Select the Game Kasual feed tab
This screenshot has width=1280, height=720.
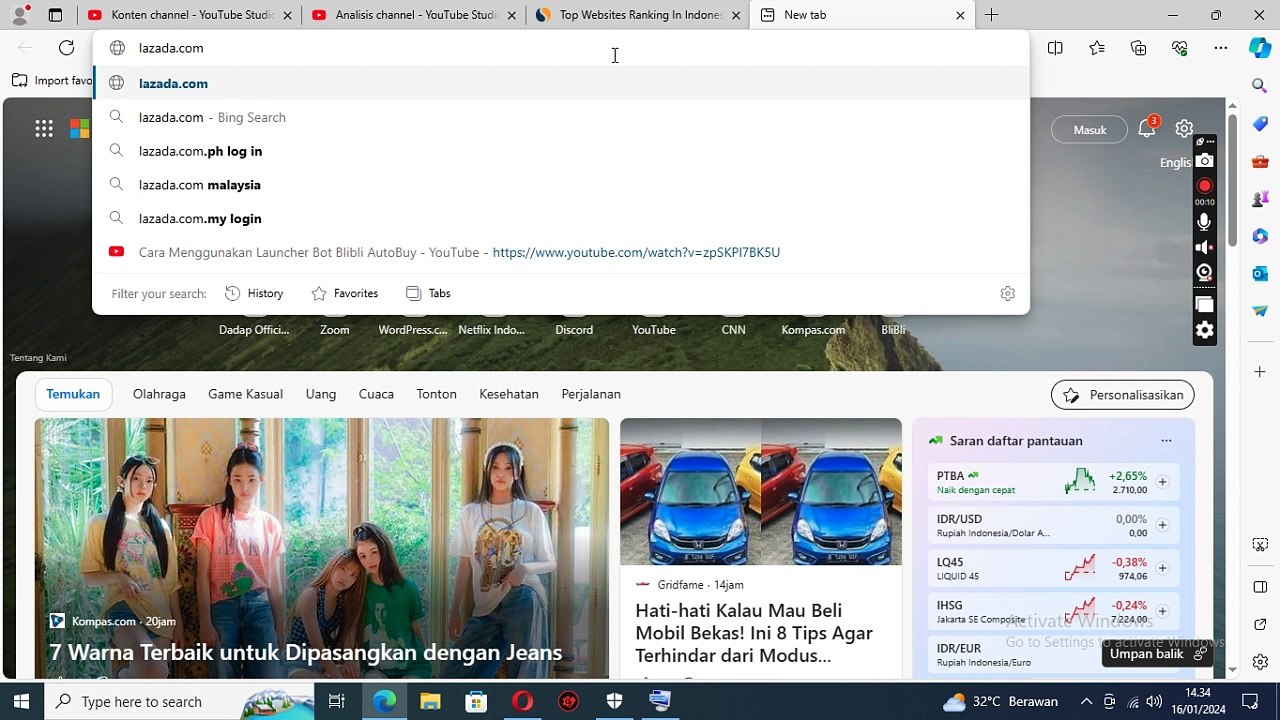coord(245,394)
